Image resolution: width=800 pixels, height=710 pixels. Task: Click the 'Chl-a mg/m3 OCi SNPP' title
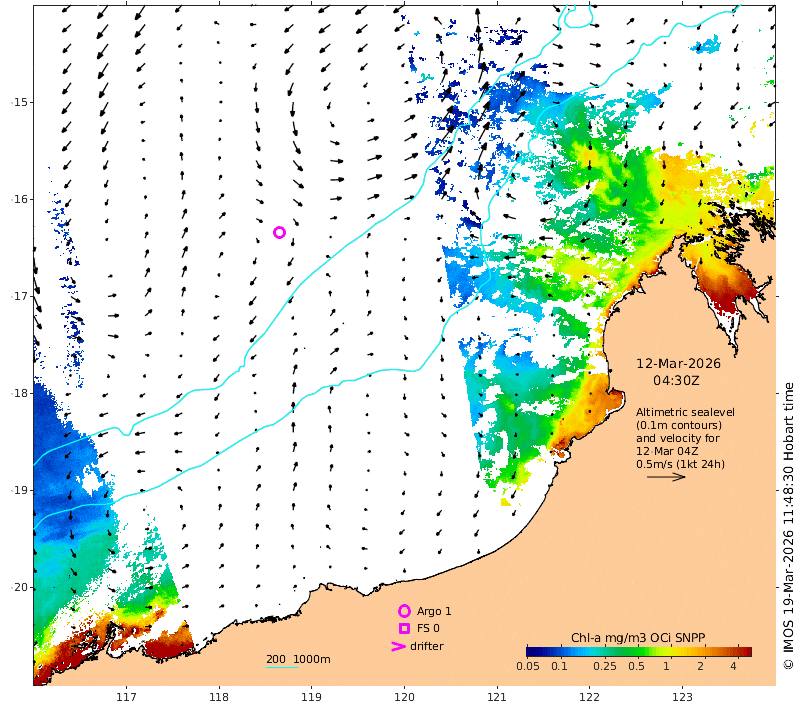click(638, 638)
